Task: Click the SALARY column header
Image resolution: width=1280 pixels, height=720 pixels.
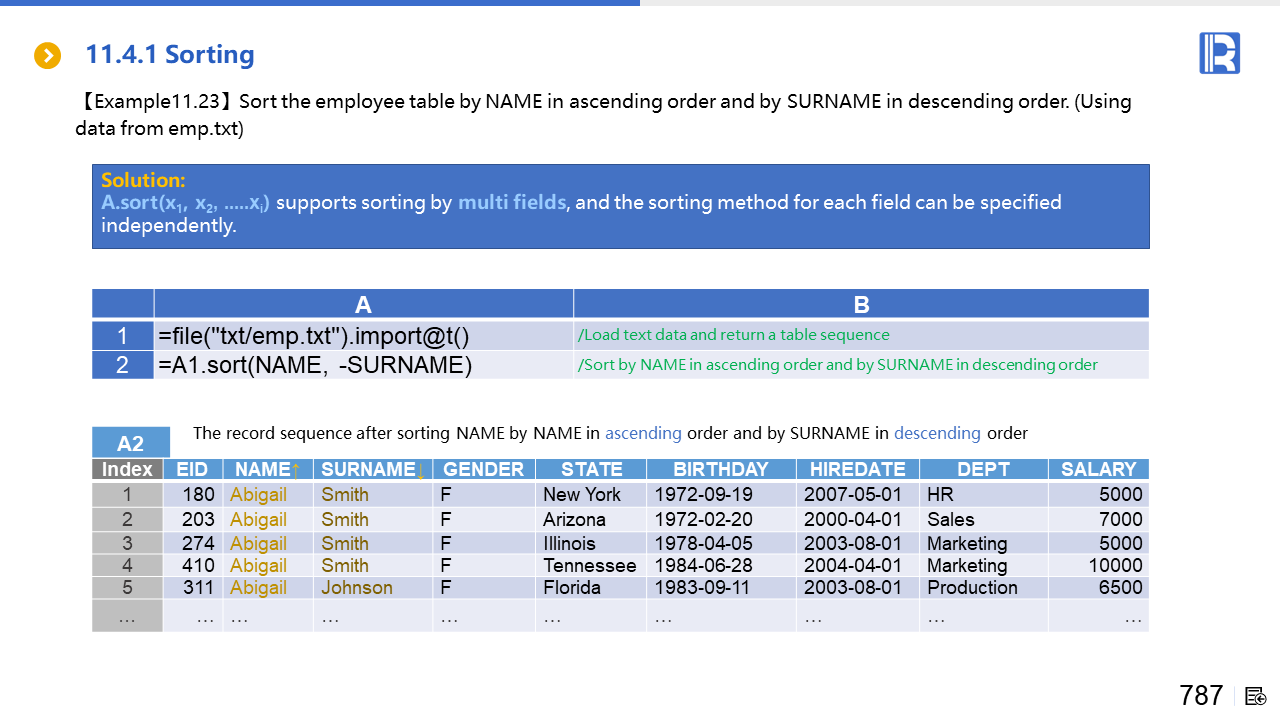Action: 1098,469
